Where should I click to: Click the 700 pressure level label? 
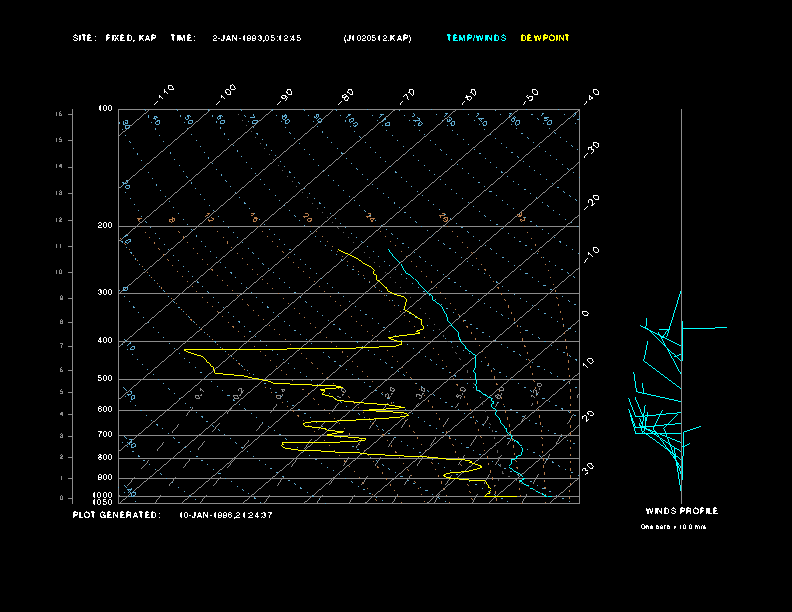coord(105,434)
